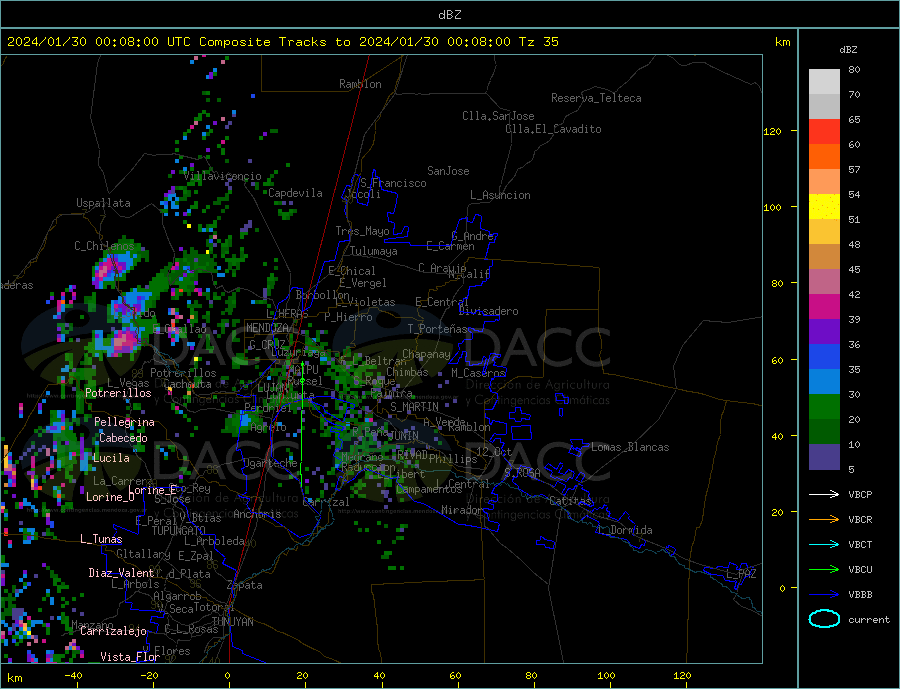Click the TUNUYAN map label
The image size is (900, 689).
232,622
